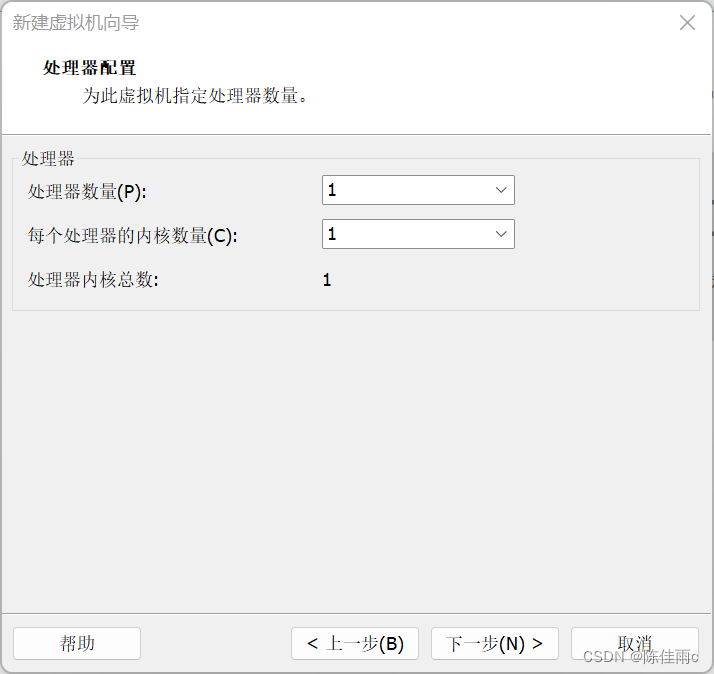Cancel the wizard with 取消

(x=635, y=643)
